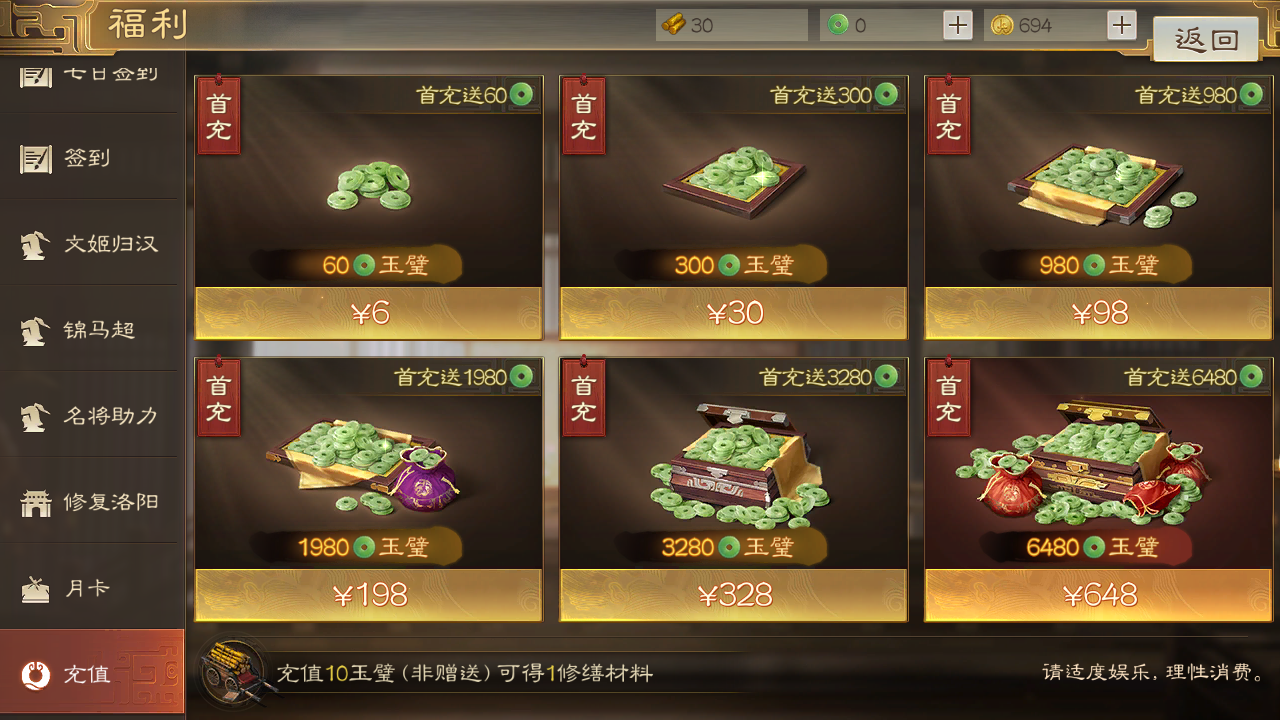The image size is (1280, 720).
Task: Open the 锦马超 event in sidebar
Action: pos(92,329)
